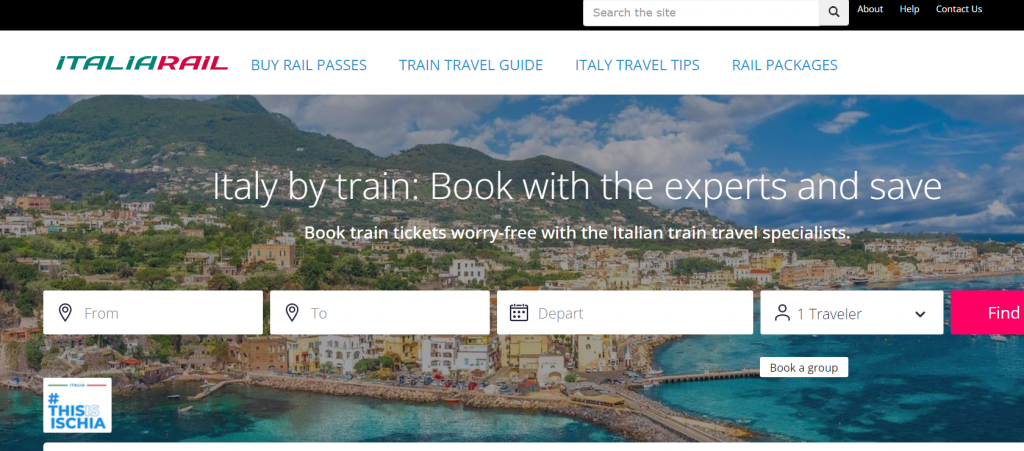Open the 1 Traveler dropdown

click(852, 313)
